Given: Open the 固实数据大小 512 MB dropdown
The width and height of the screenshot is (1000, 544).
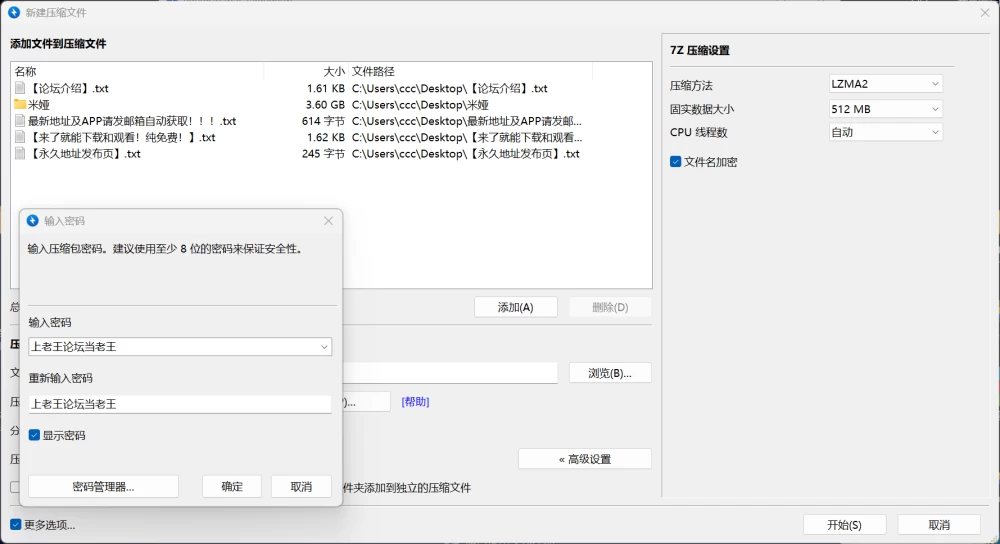Looking at the screenshot, I should tap(885, 109).
